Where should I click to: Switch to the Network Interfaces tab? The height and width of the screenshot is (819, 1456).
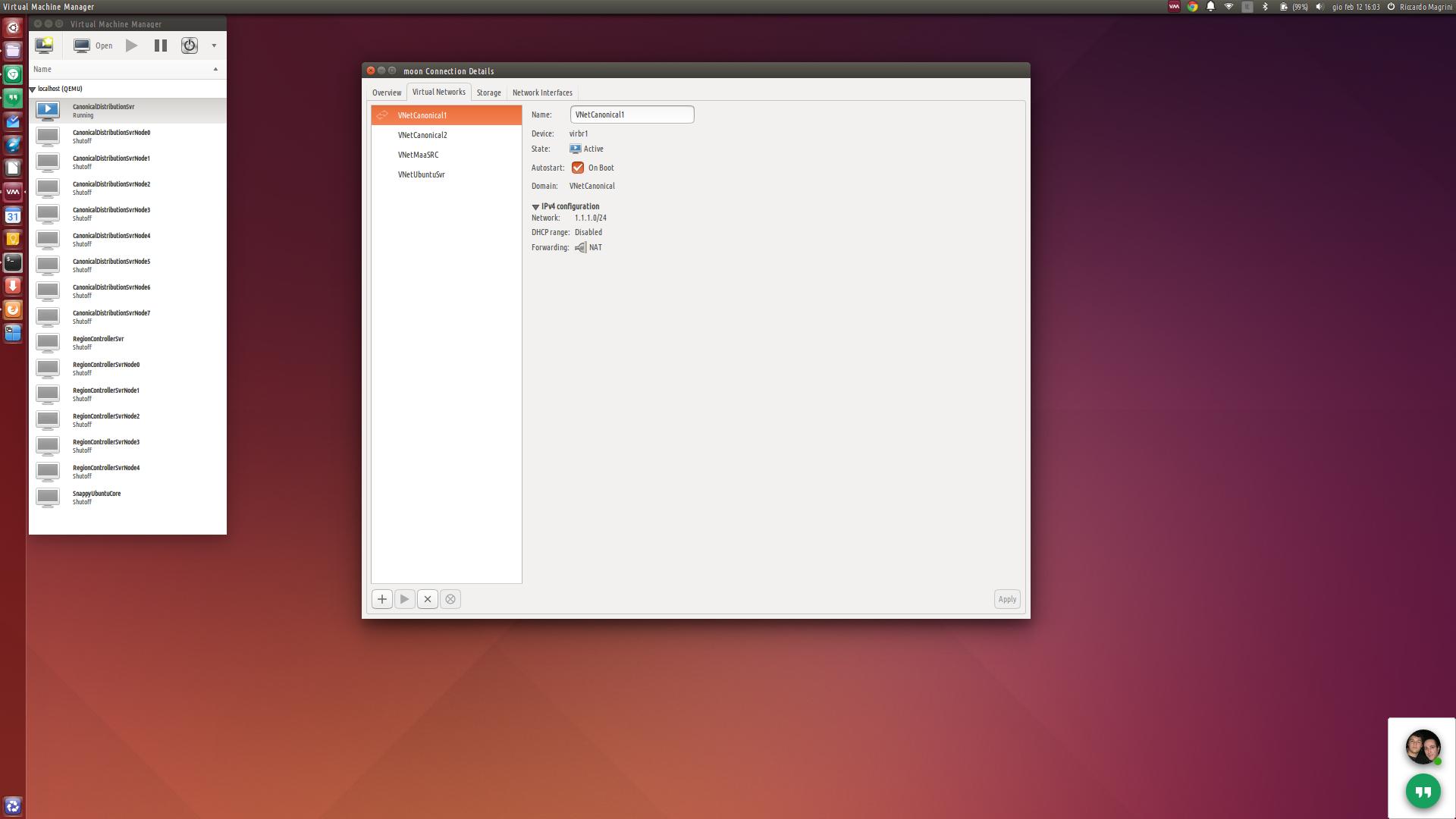pyautogui.click(x=542, y=93)
